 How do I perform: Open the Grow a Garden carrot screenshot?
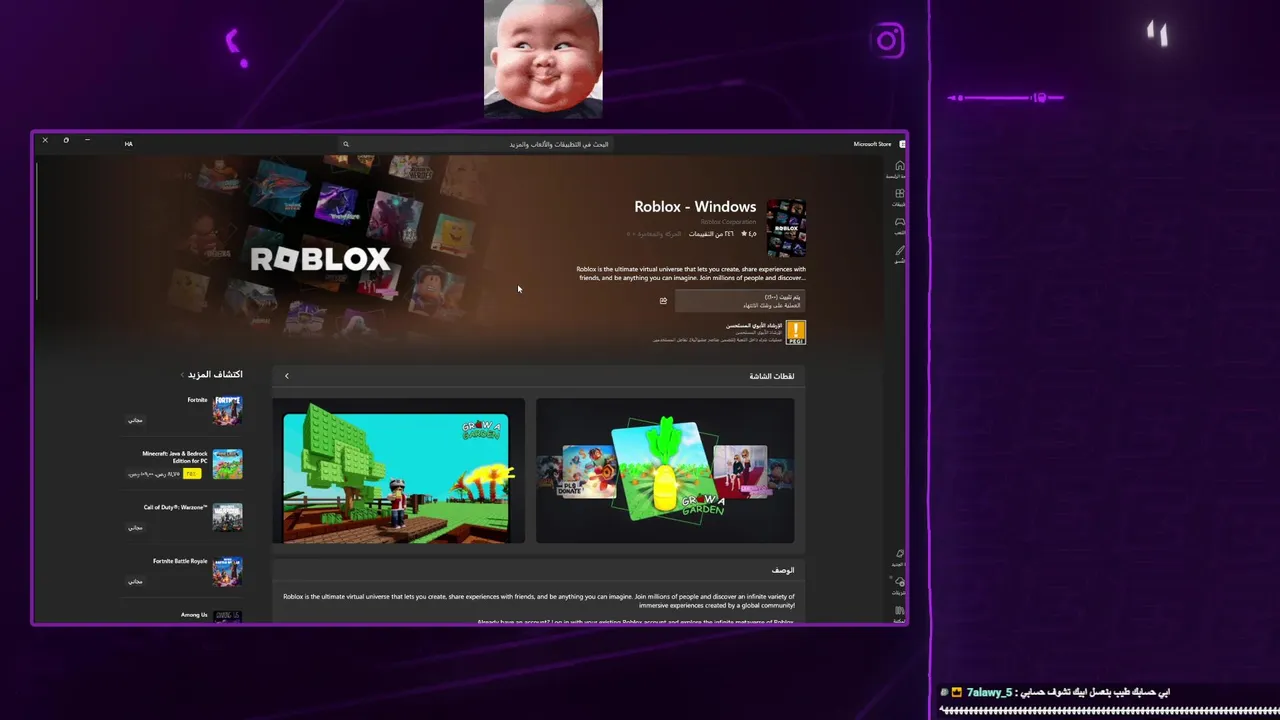click(x=665, y=471)
